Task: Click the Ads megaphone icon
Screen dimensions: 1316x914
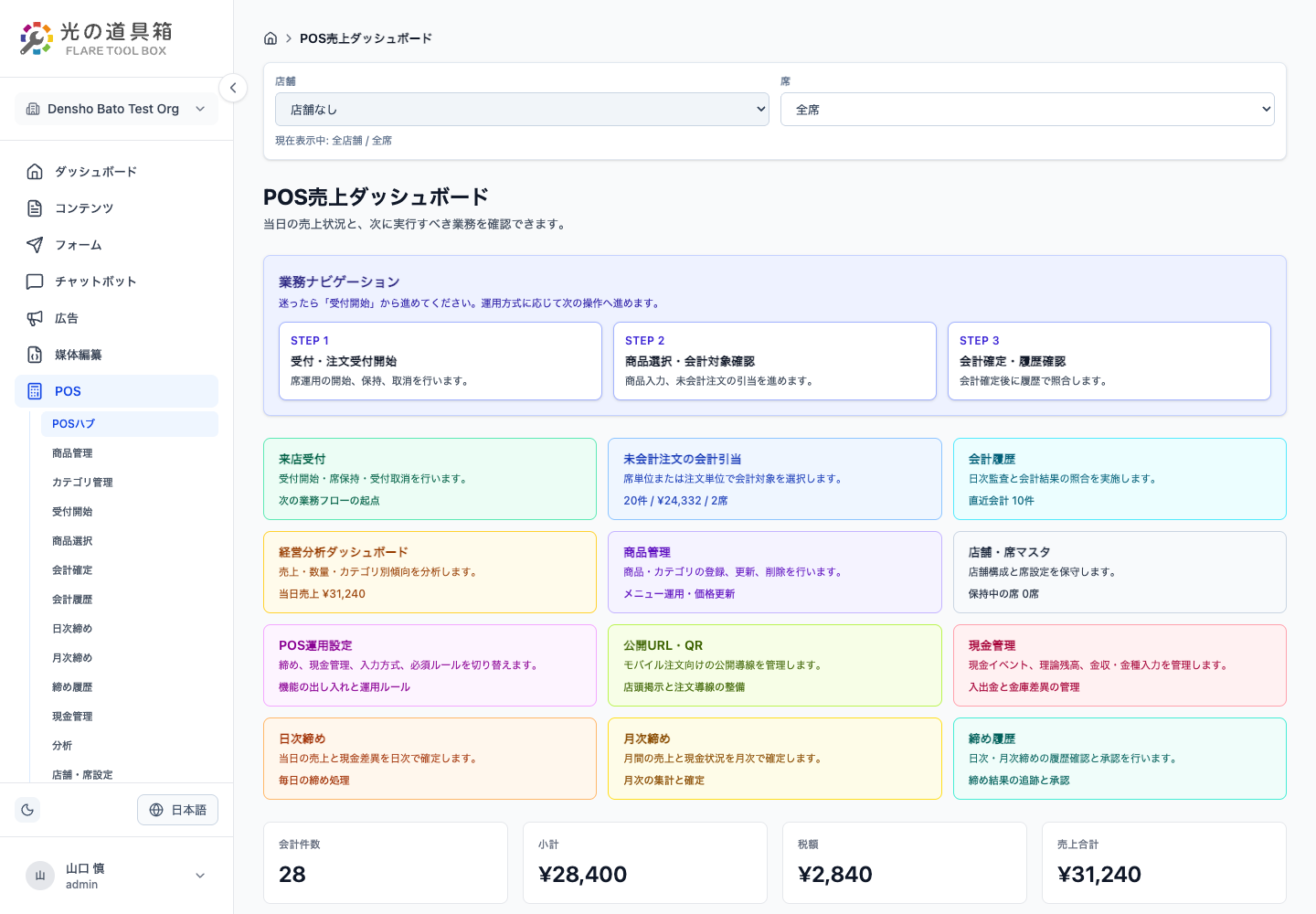Action: pos(35,318)
